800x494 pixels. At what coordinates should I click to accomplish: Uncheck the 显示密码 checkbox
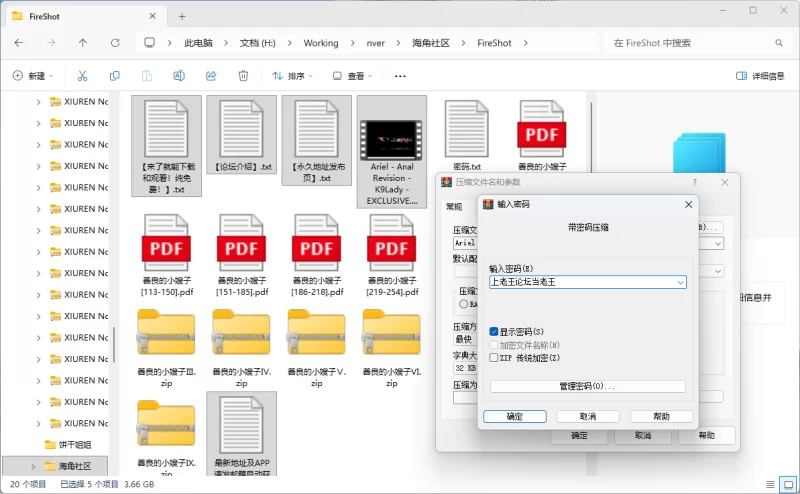[x=494, y=331]
